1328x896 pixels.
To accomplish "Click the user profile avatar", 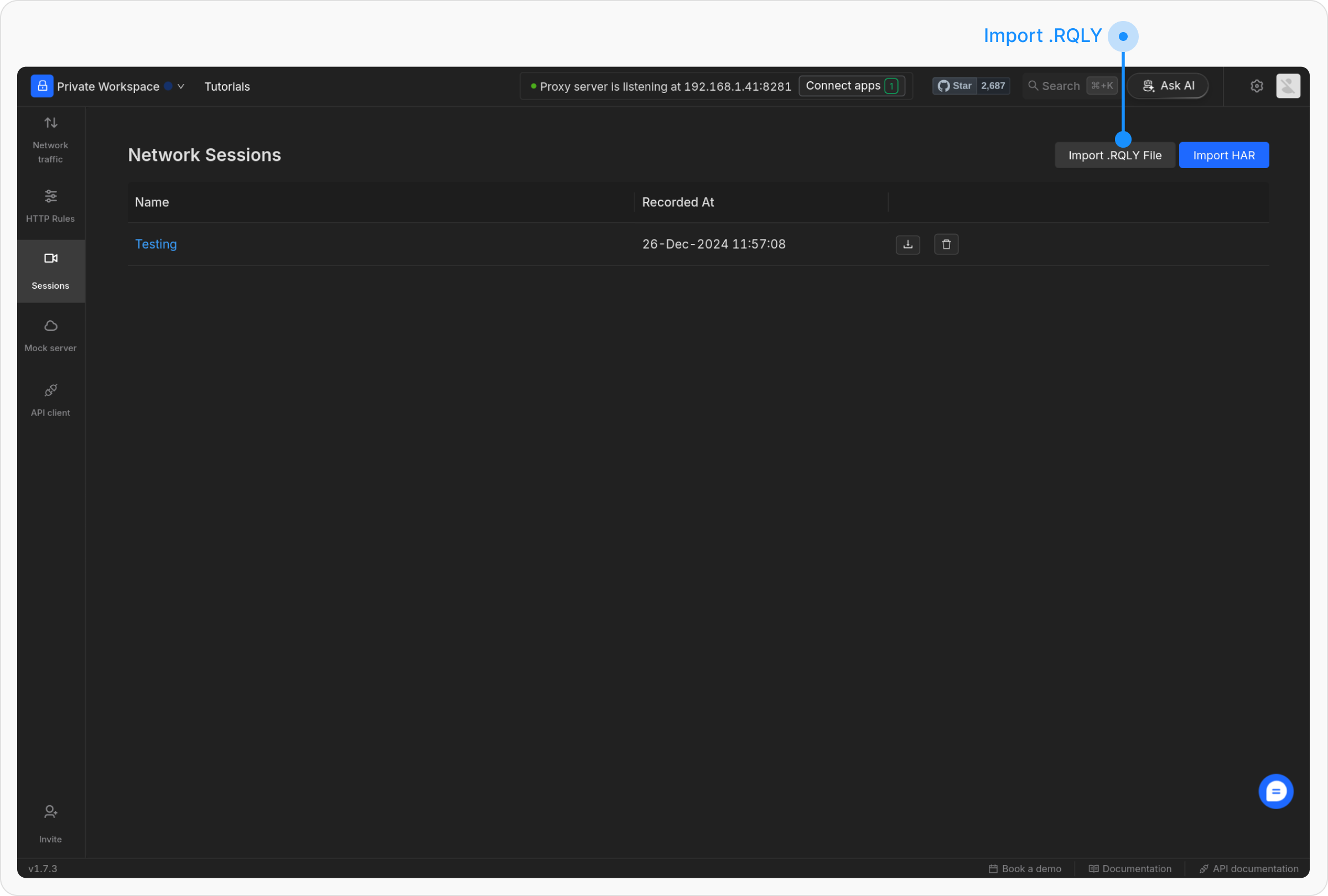I will tap(1288, 86).
